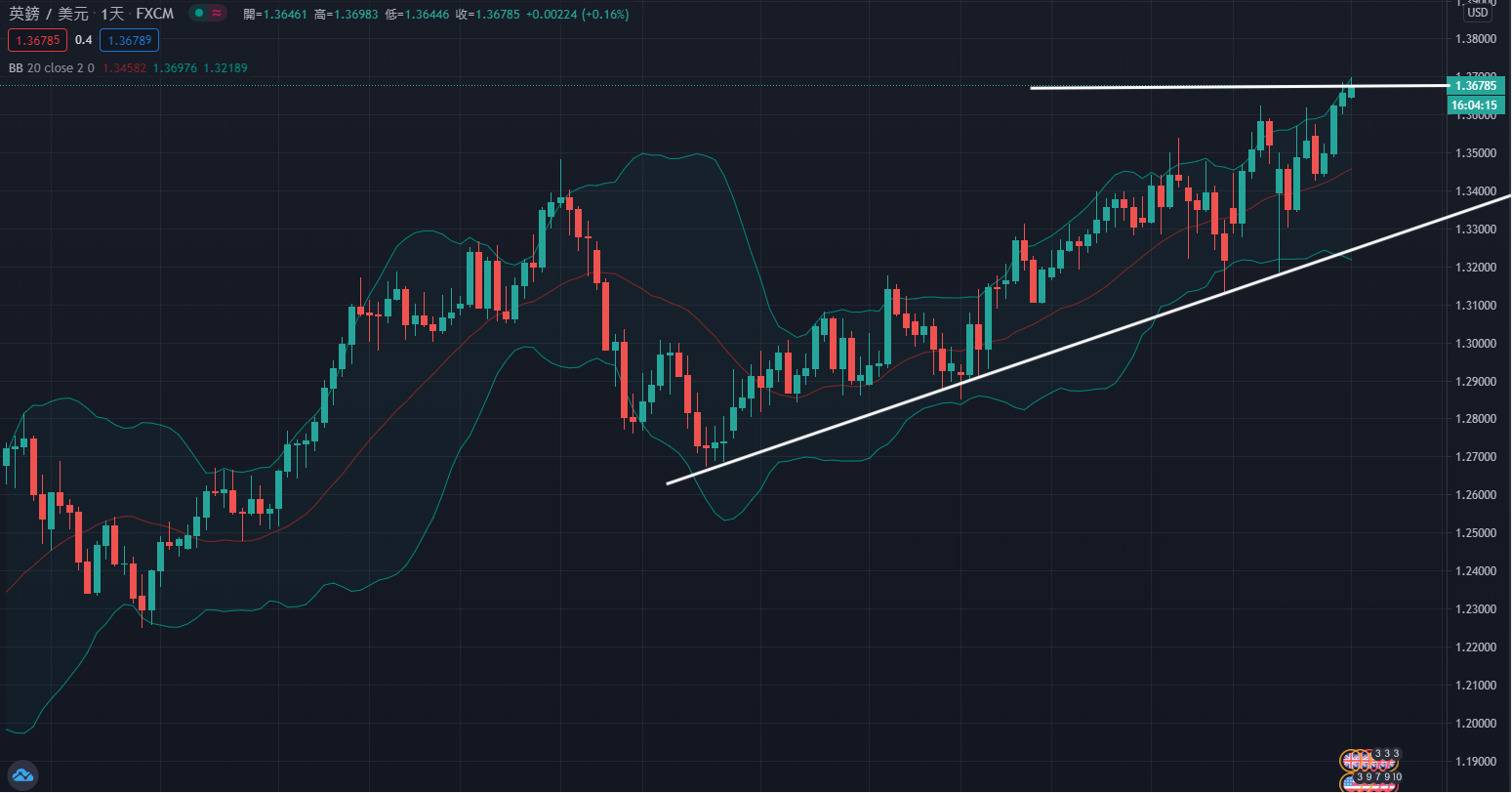Viewport: 1512px width, 793px height.
Task: Click the pink delayed-data wave icon
Action: pyautogui.click(x=216, y=15)
